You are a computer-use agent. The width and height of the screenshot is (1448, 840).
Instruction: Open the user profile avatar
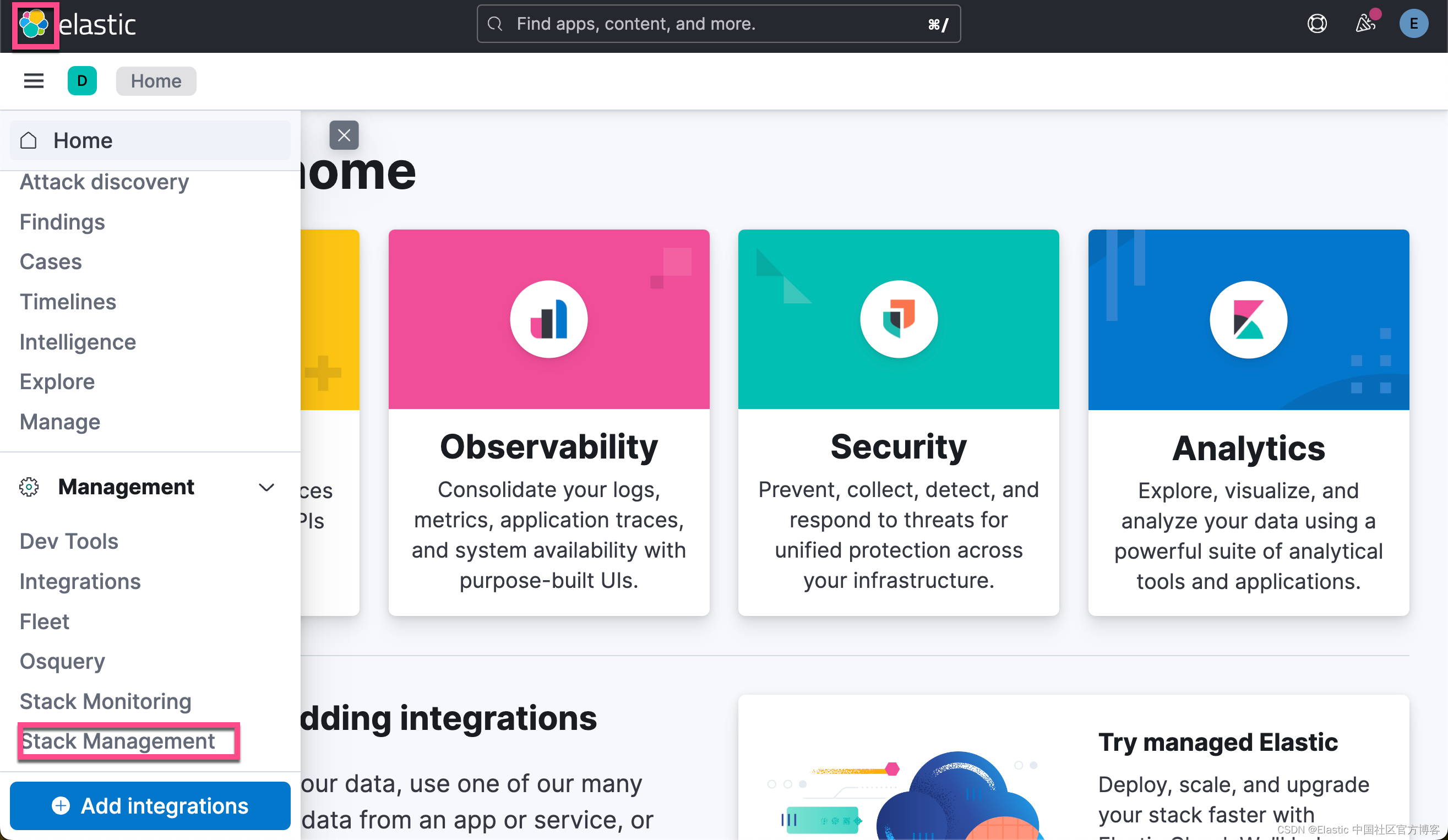[1414, 24]
